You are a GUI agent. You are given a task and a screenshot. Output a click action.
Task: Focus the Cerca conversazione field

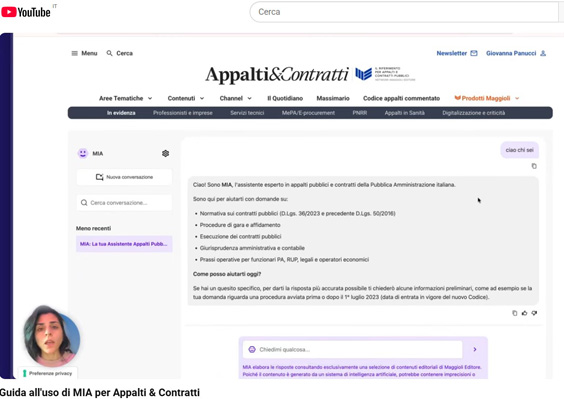[124, 203]
